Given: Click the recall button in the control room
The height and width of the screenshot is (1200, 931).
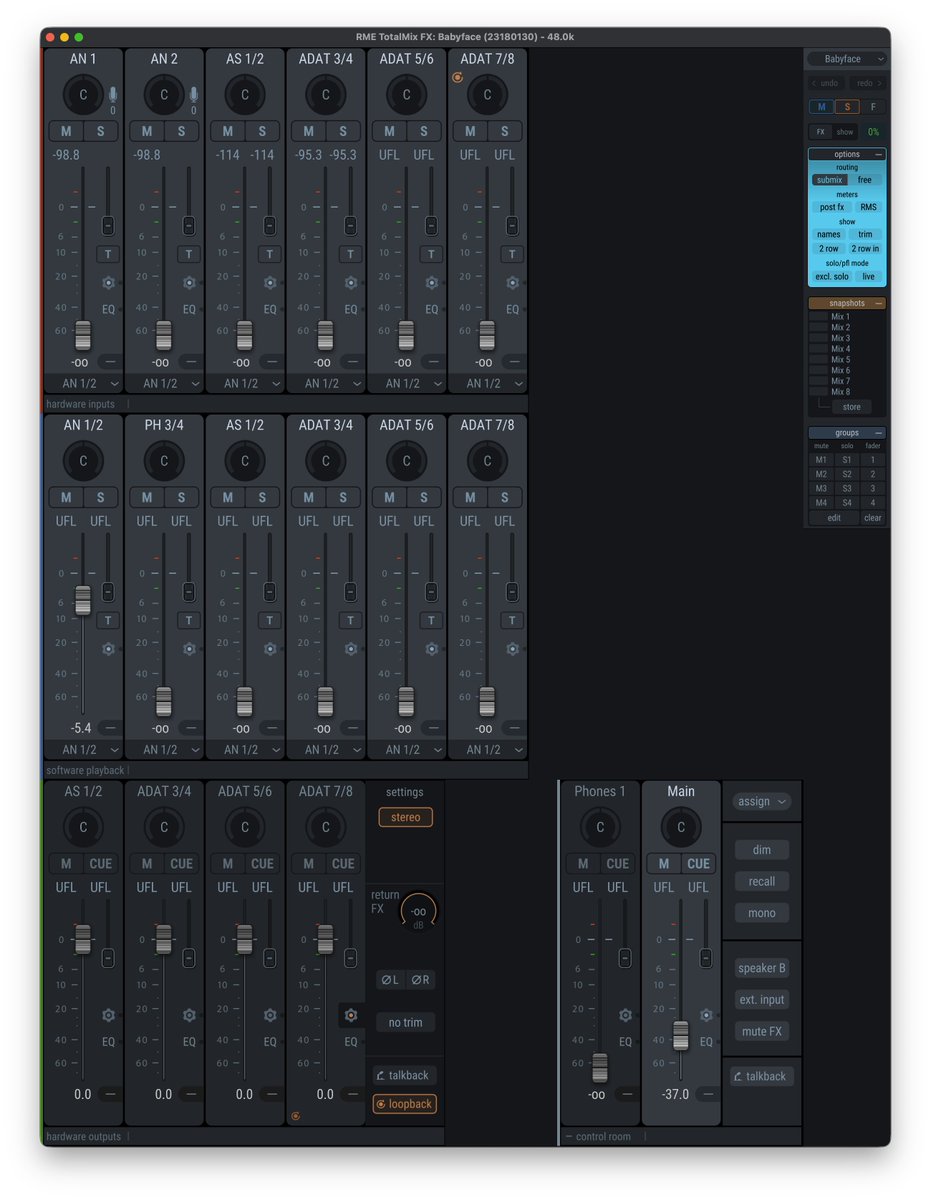Looking at the screenshot, I should click(x=762, y=881).
